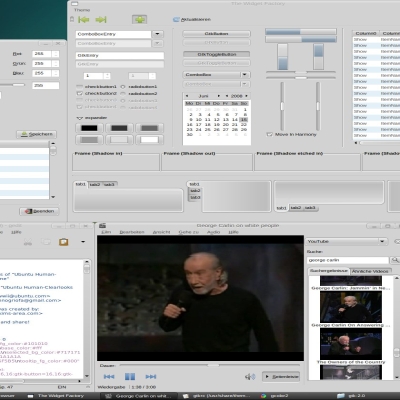
Task: Select day 15 in the calendar
Action: pyautogui.click(x=244, y=120)
